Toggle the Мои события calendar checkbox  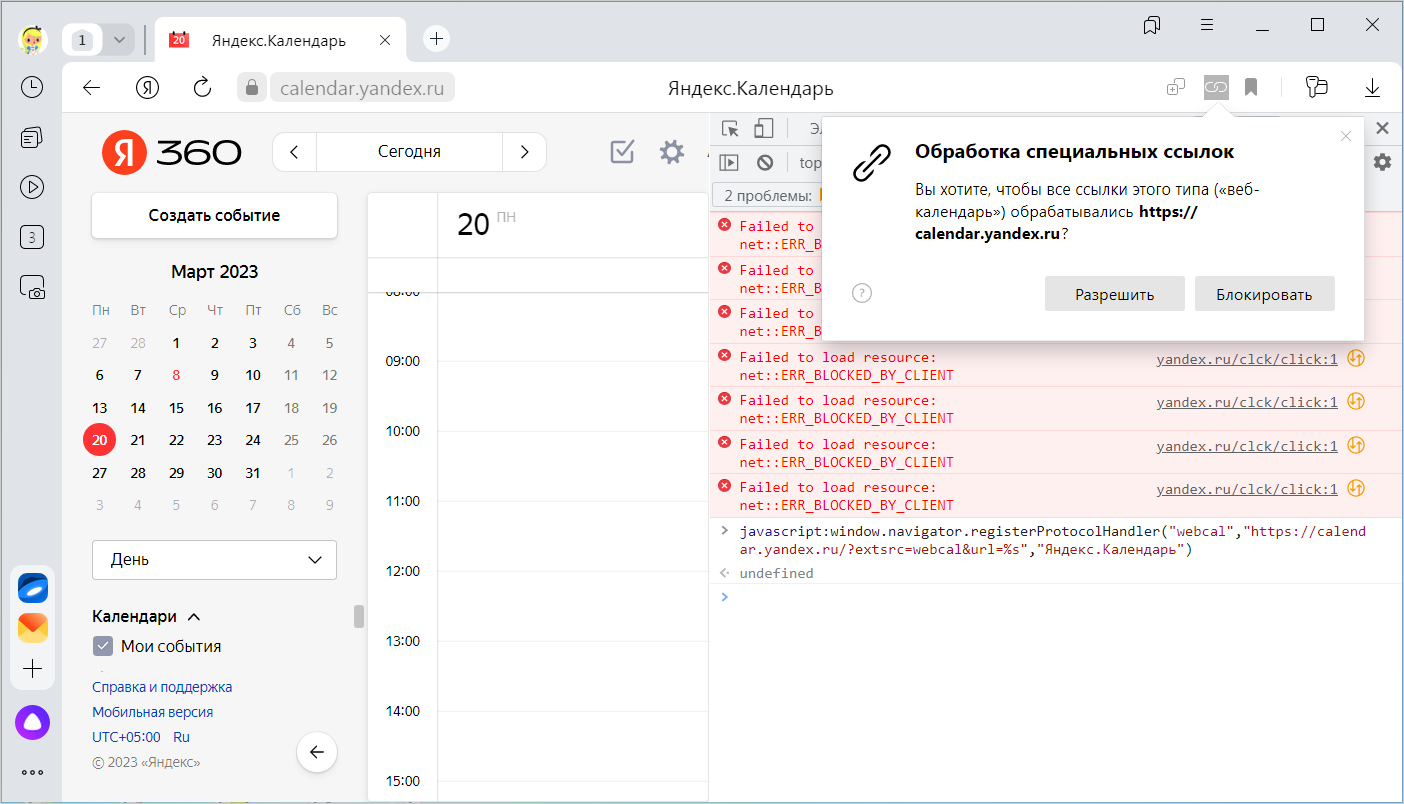point(102,646)
